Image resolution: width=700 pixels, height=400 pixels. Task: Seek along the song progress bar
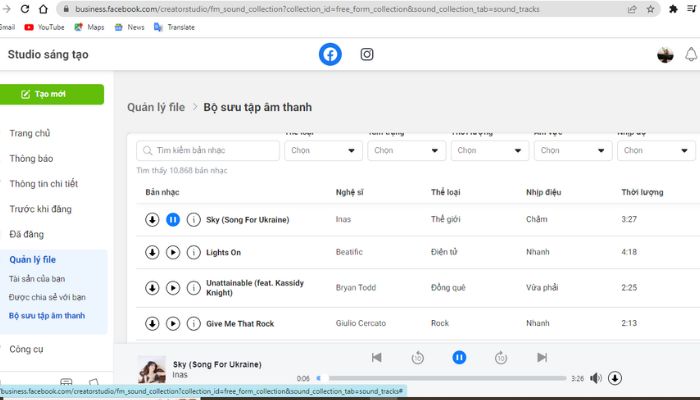tap(442, 378)
